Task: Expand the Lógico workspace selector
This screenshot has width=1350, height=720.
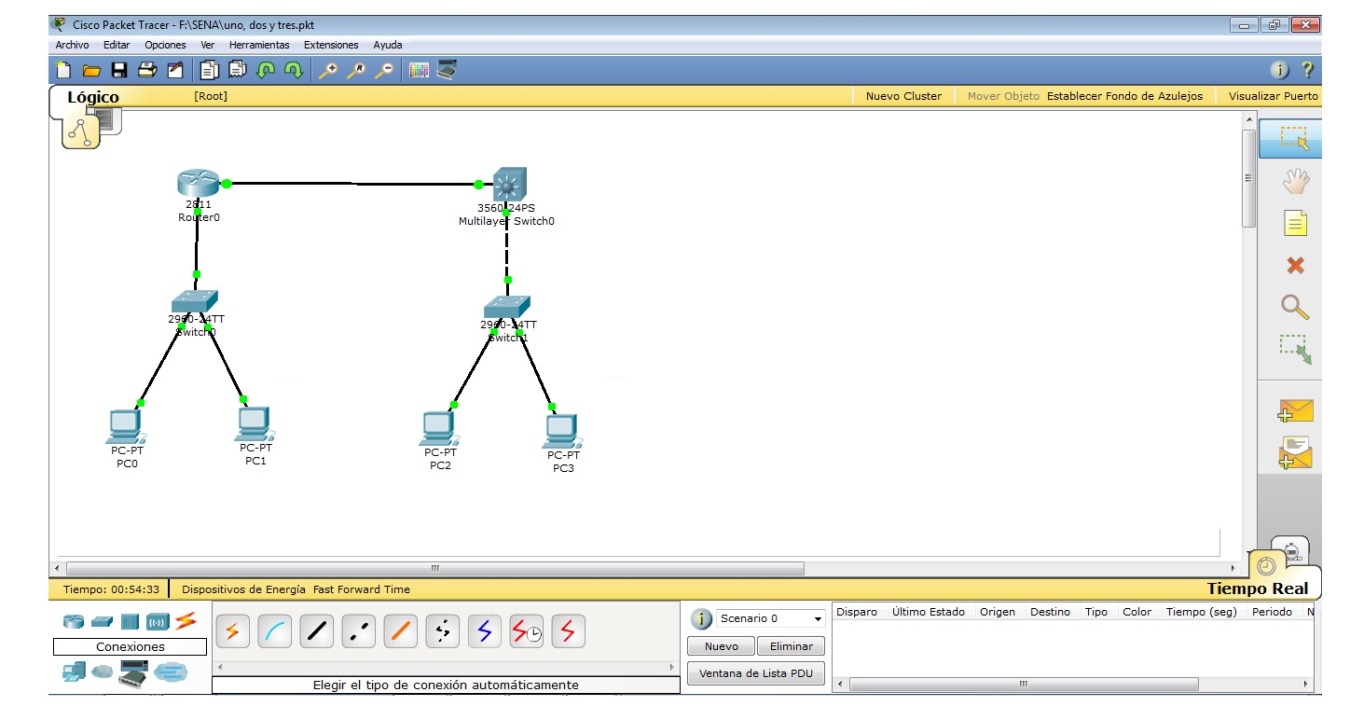Action: [x=94, y=96]
